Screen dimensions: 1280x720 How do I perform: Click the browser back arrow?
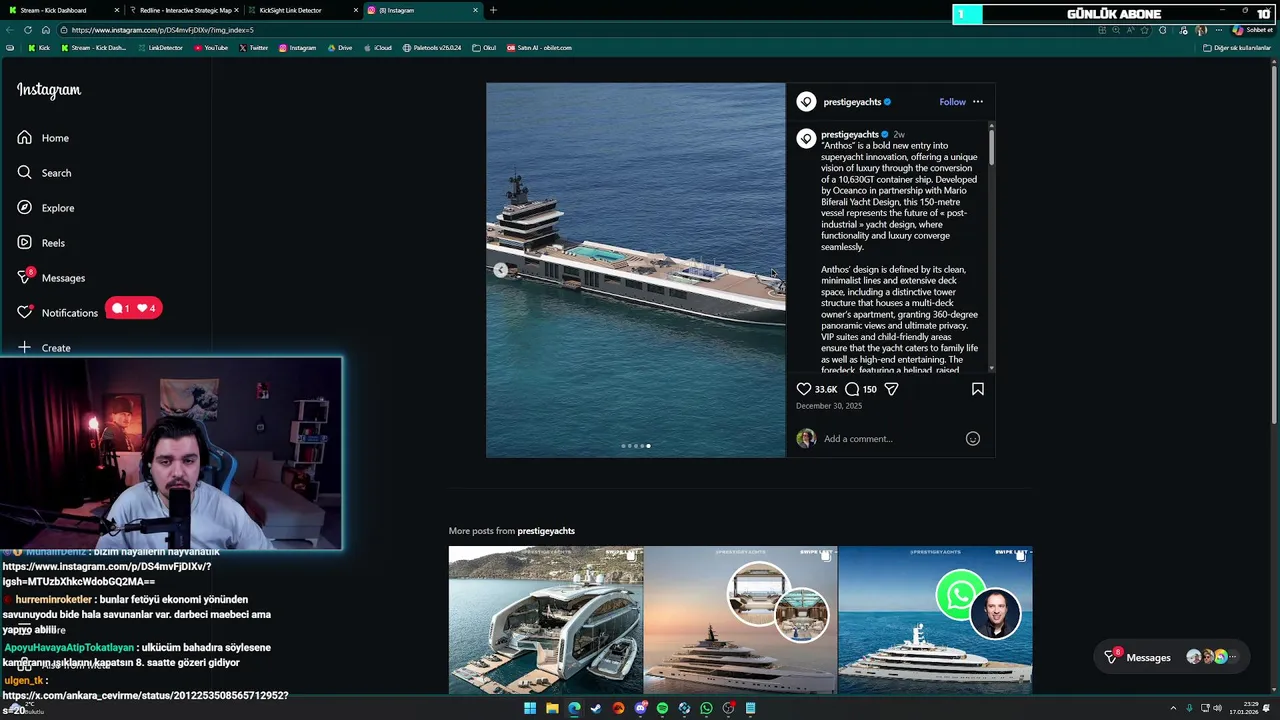click(x=10, y=30)
